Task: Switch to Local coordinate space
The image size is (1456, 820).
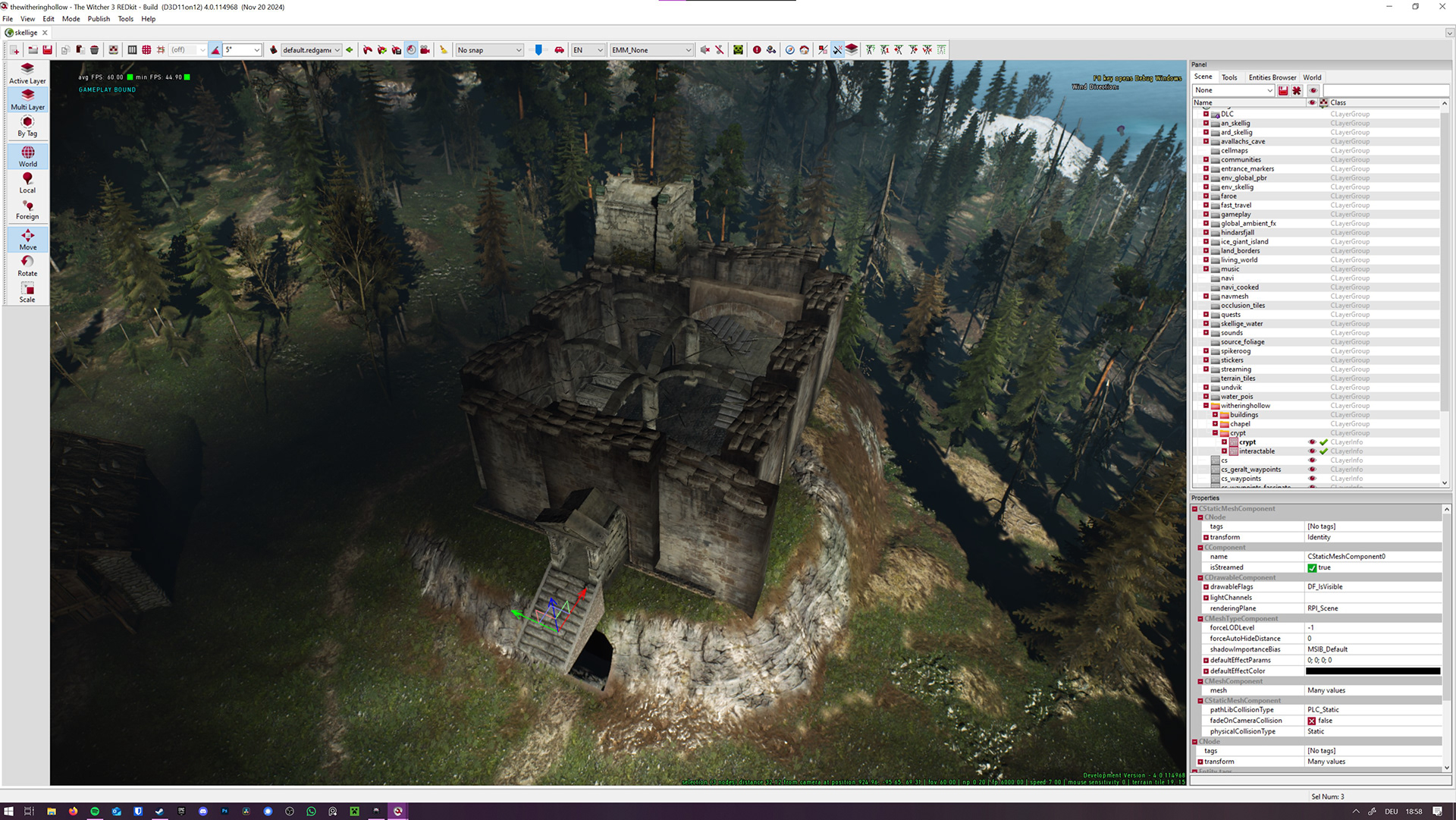Action: [x=27, y=183]
